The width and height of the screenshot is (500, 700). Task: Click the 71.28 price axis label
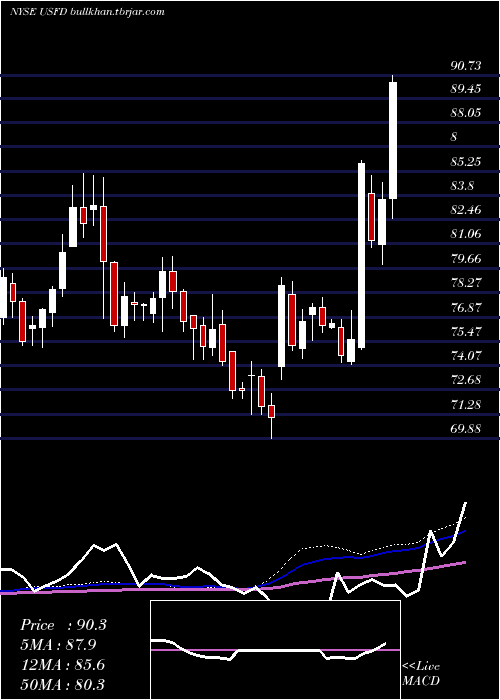466,405
